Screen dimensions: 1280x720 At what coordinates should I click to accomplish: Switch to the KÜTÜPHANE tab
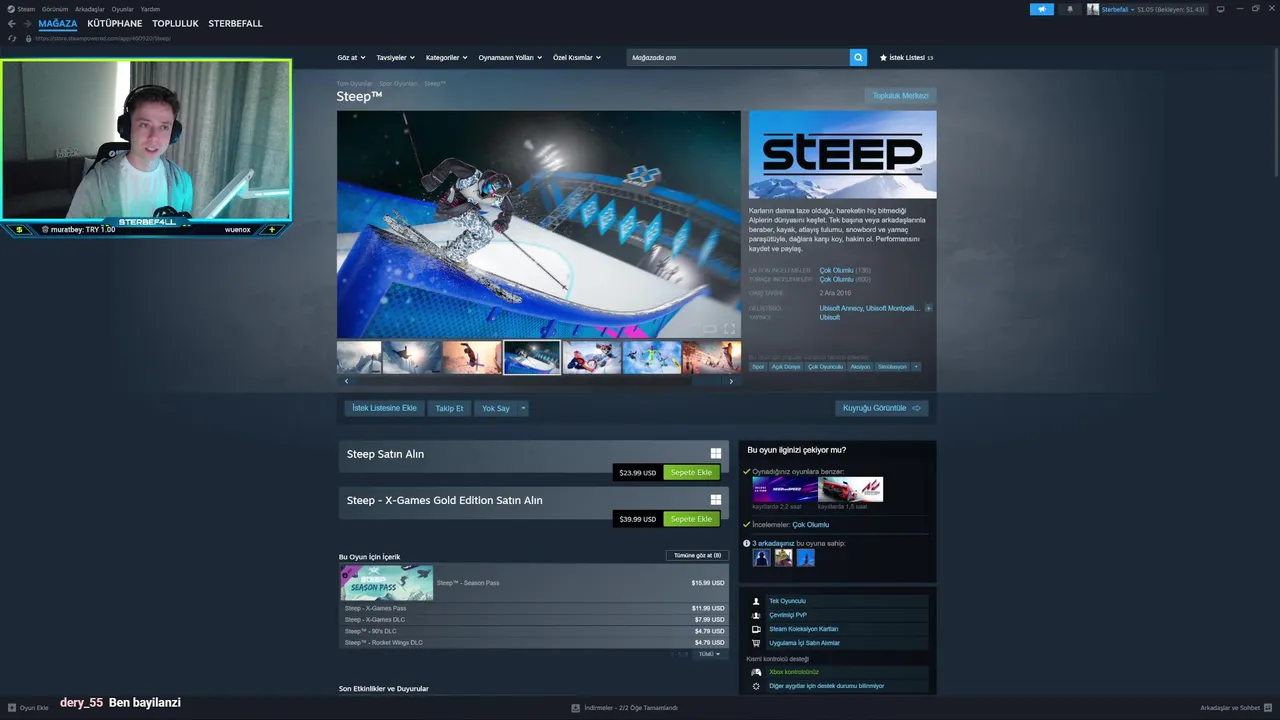click(x=115, y=23)
